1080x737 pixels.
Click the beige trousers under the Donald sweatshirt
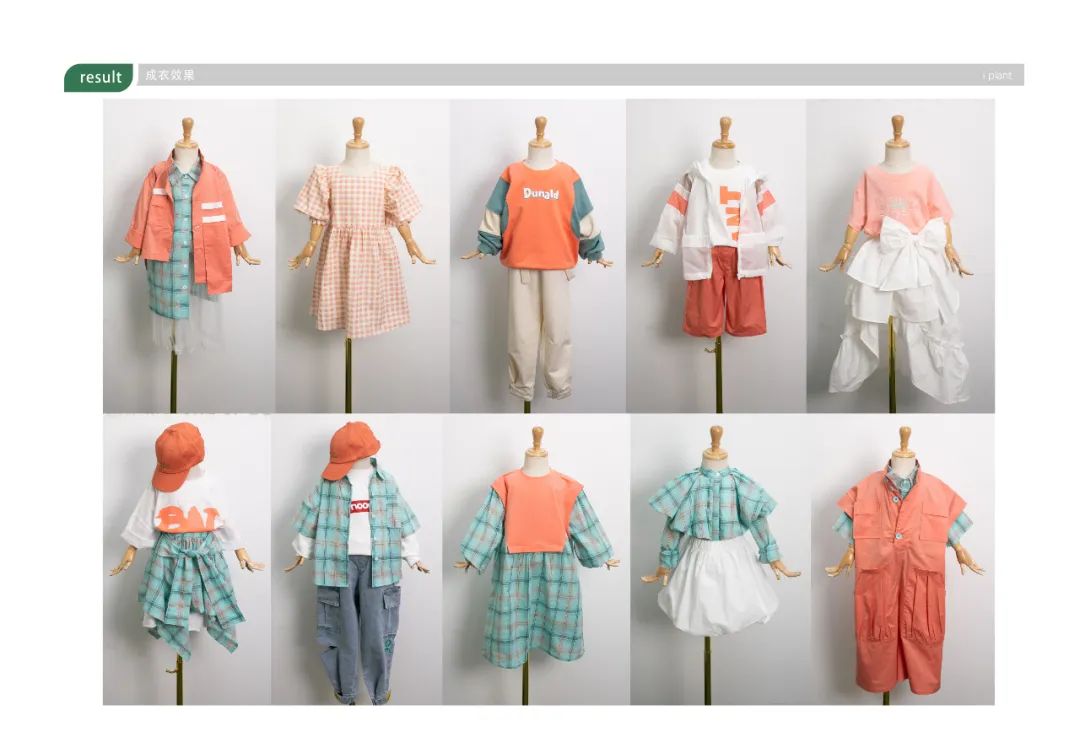tap(538, 330)
